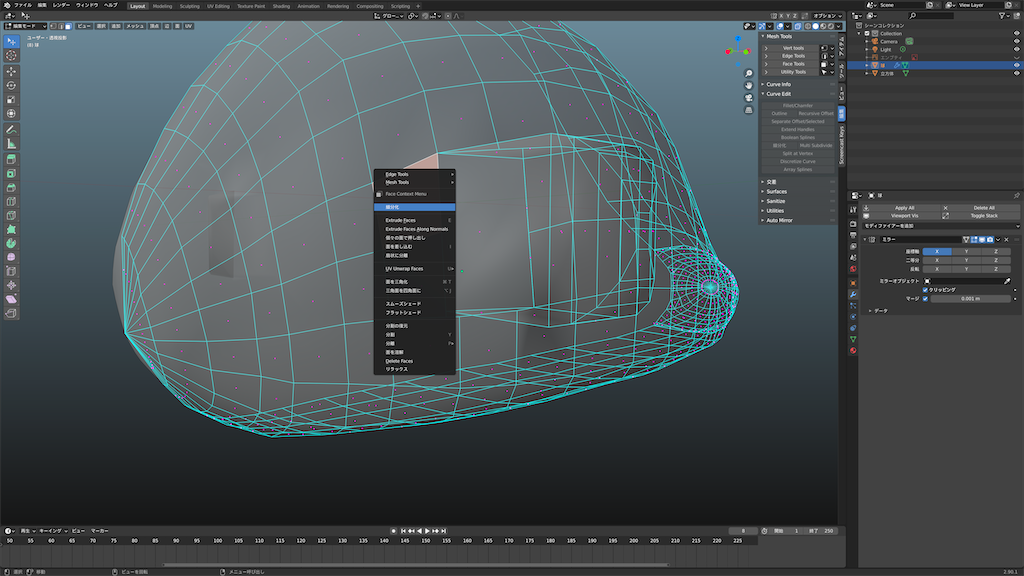The height and width of the screenshot is (576, 1024).
Task: Adjust the merge distance 0.001 m field
Action: [x=970, y=298]
